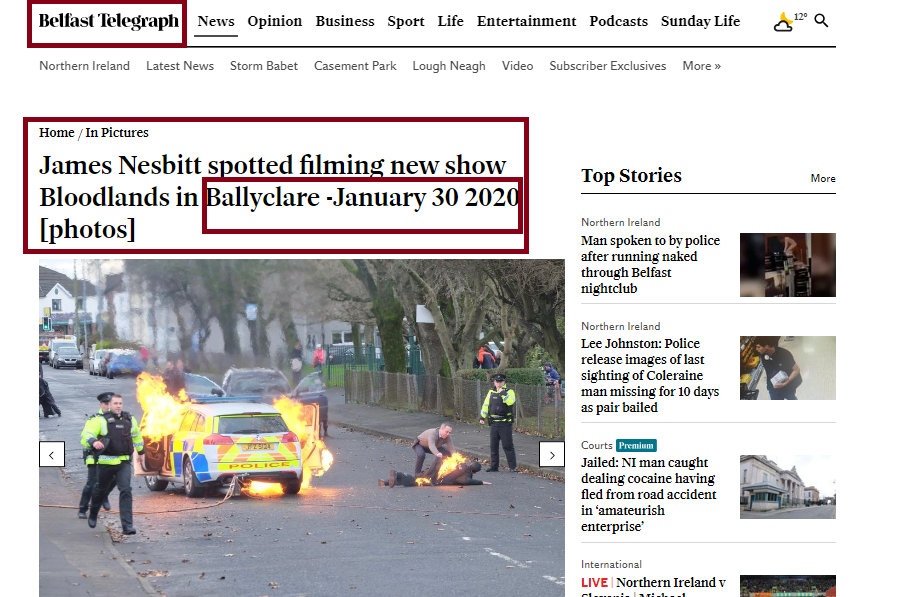Expand the More » sub-navigation
The width and height of the screenshot is (906, 597).
(701, 66)
